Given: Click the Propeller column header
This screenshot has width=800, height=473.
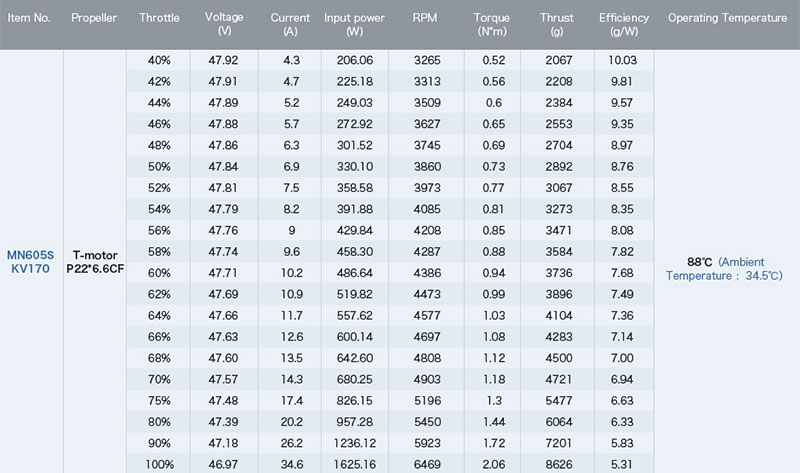Looking at the screenshot, I should point(94,18).
